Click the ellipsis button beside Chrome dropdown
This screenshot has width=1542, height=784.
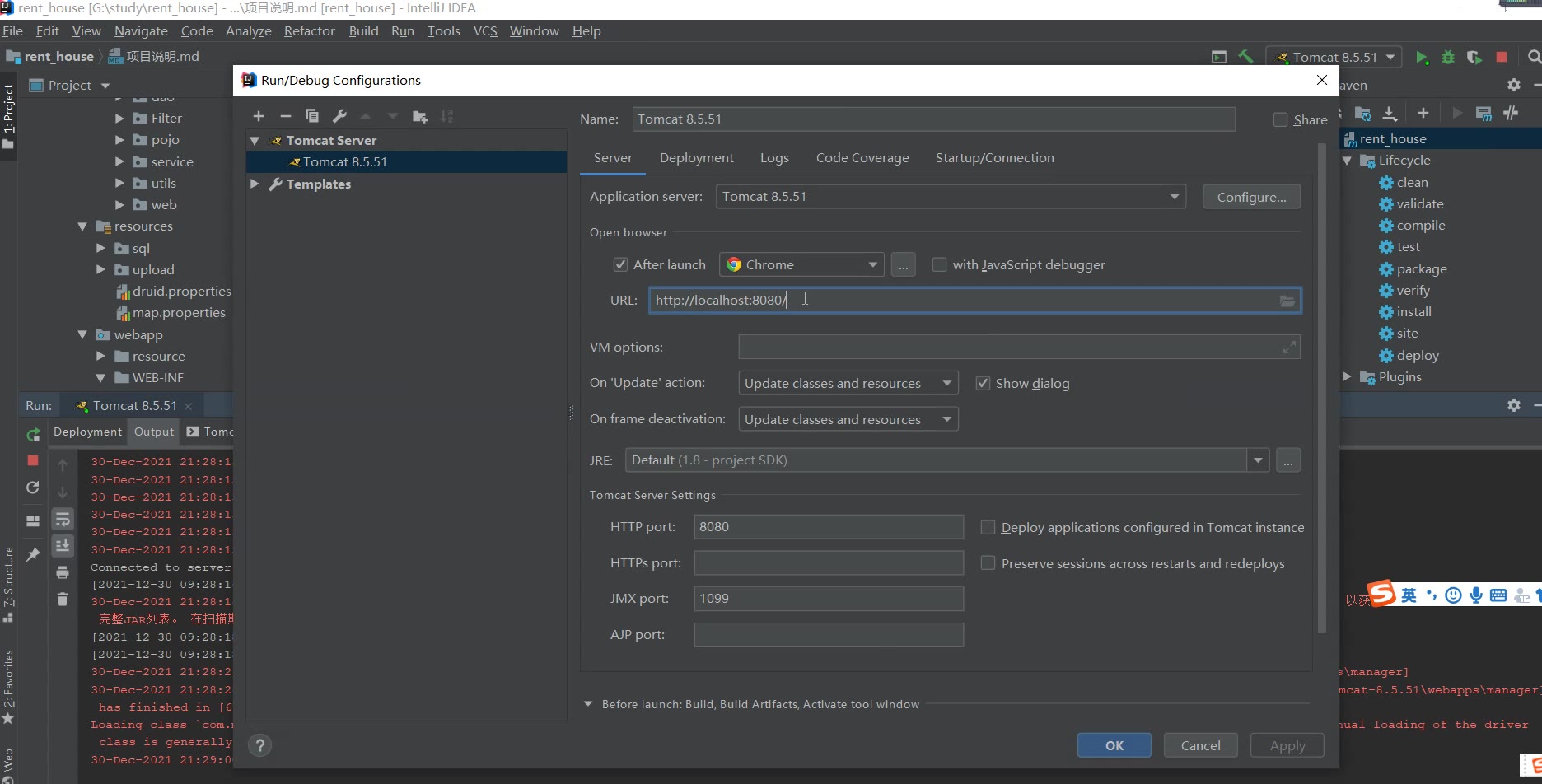point(903,264)
